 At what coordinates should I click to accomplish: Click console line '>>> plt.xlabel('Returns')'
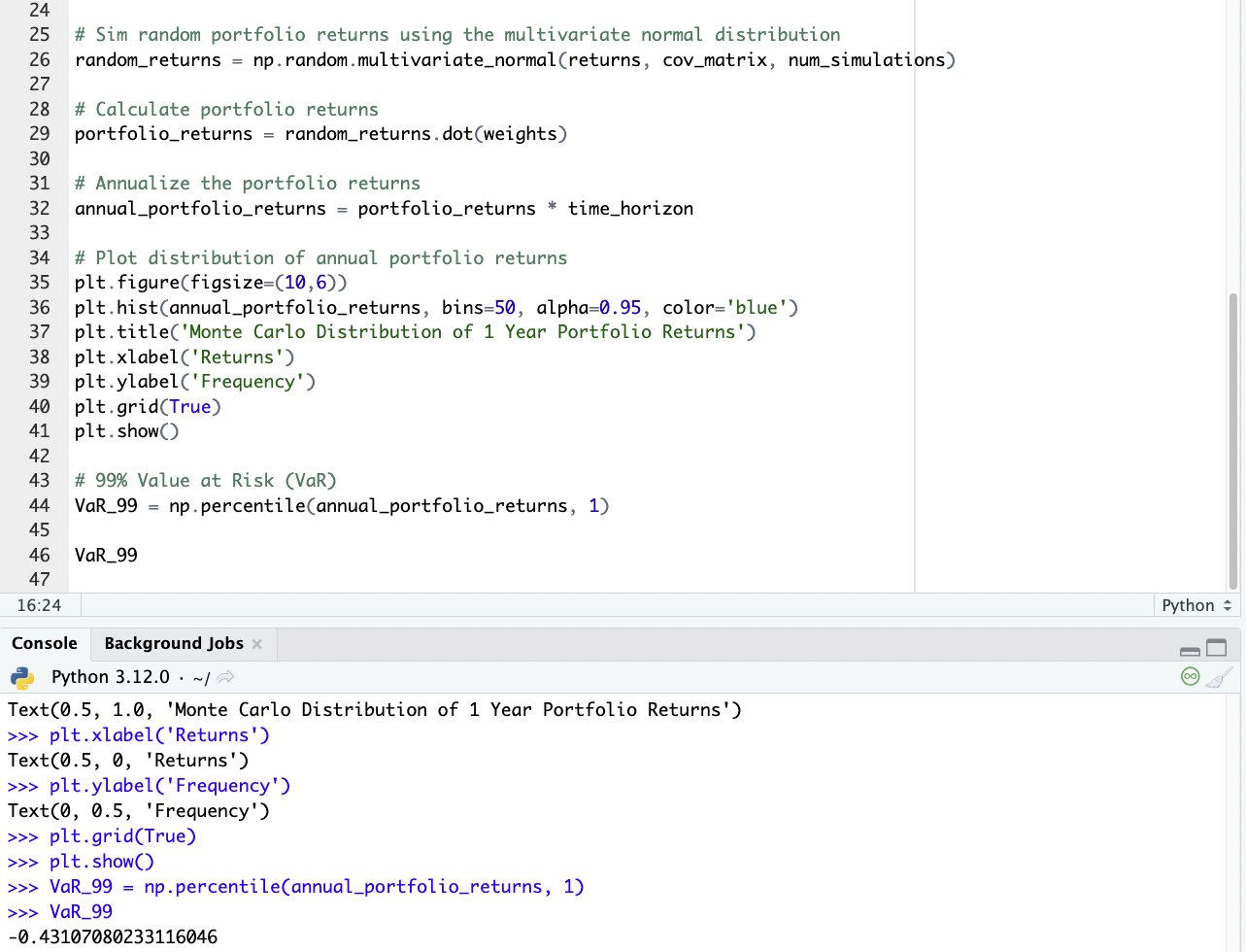[139, 735]
